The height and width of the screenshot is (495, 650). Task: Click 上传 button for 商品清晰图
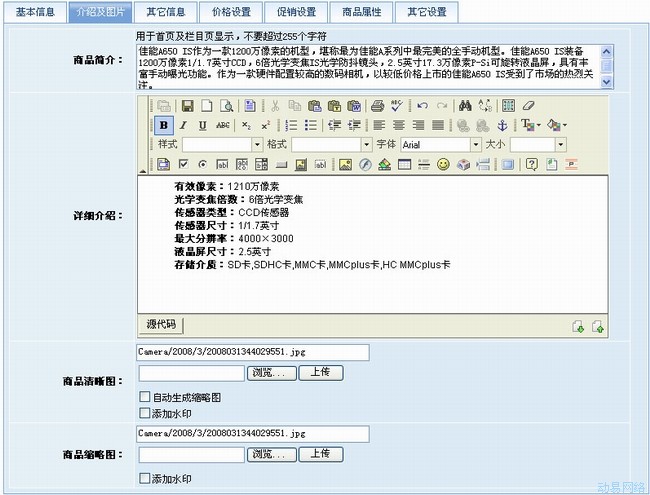321,372
